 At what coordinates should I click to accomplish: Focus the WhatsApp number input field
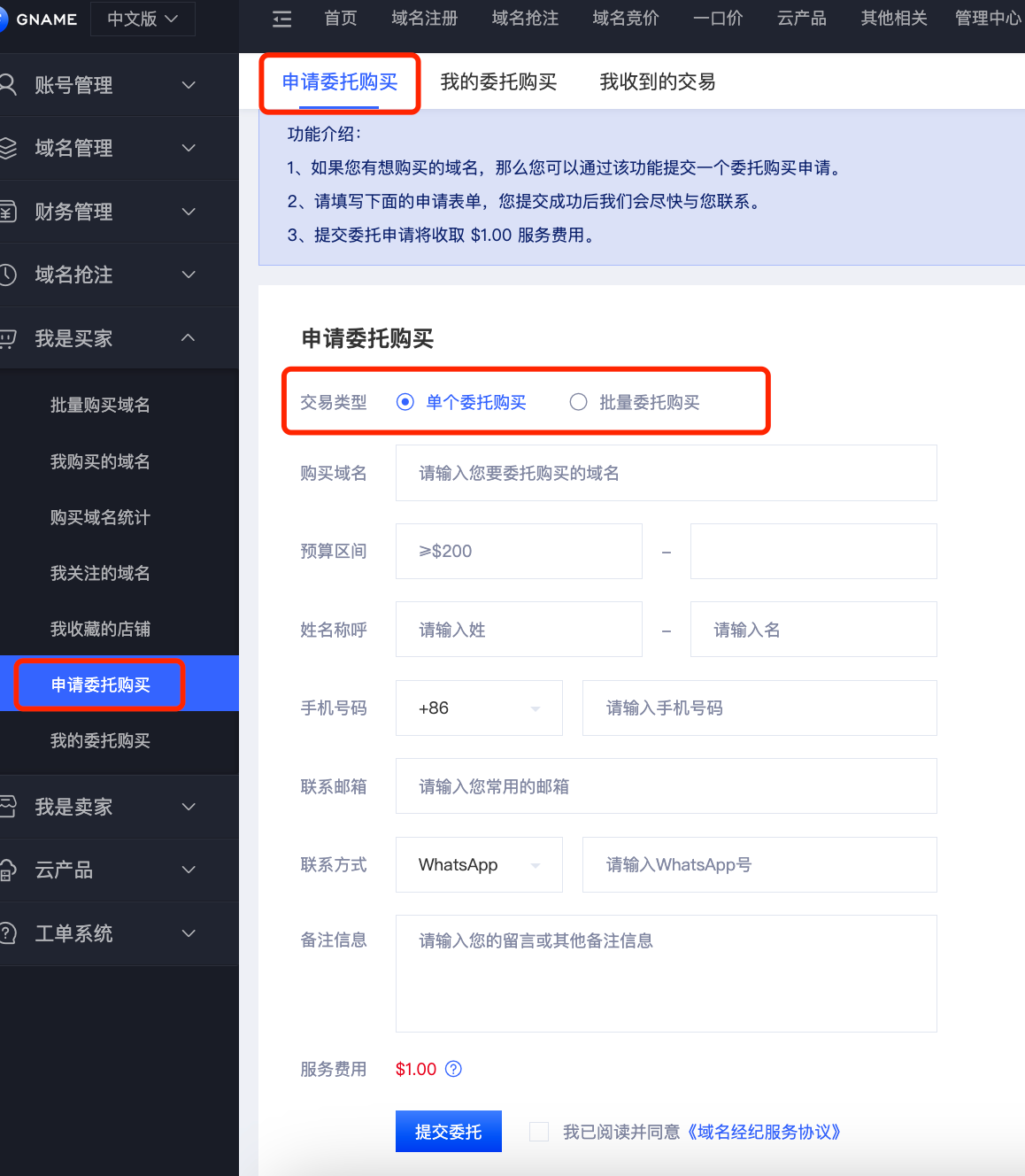point(759,864)
